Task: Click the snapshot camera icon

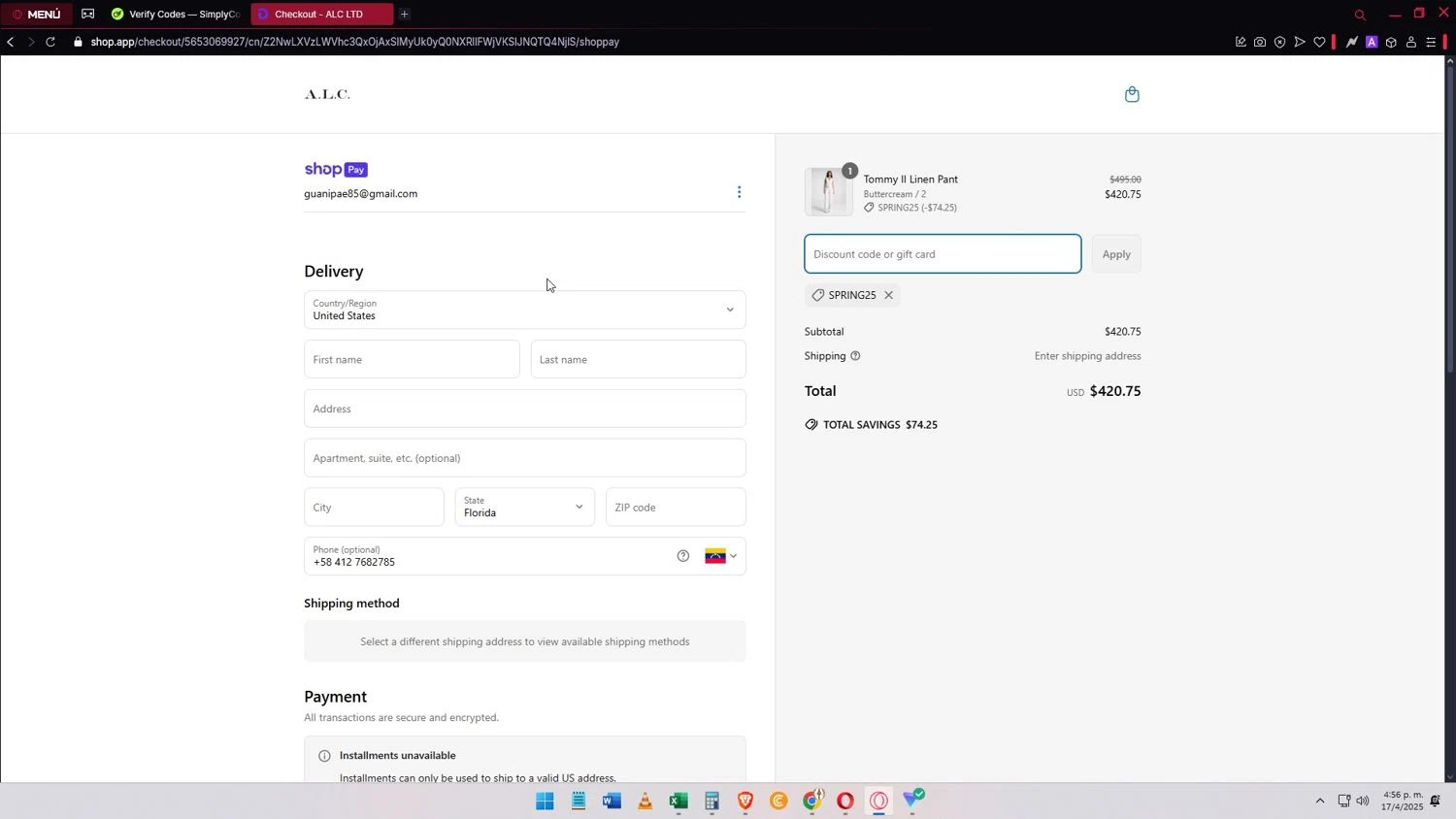Action: [1260, 42]
